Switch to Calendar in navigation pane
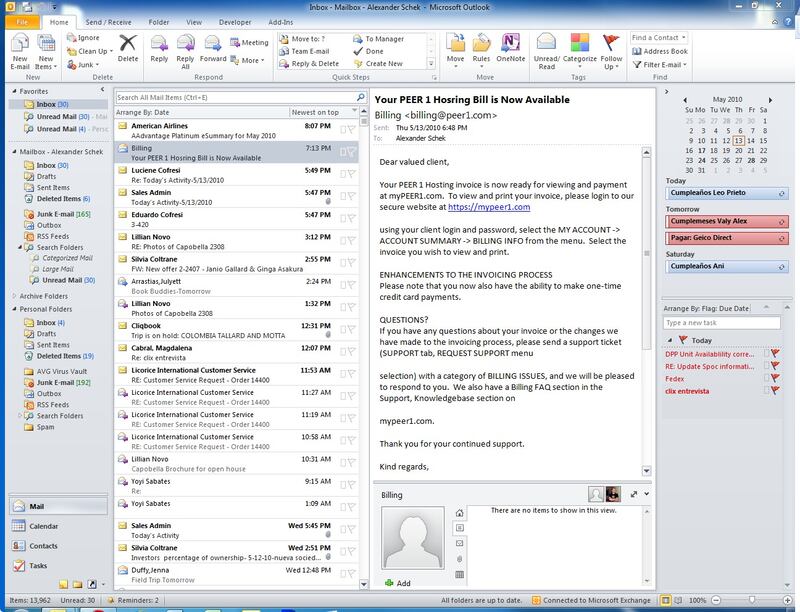800x612 pixels. tap(42, 525)
